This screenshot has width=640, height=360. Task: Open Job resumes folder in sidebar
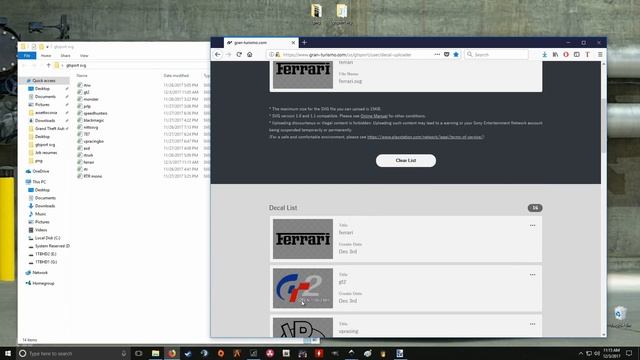(46, 153)
